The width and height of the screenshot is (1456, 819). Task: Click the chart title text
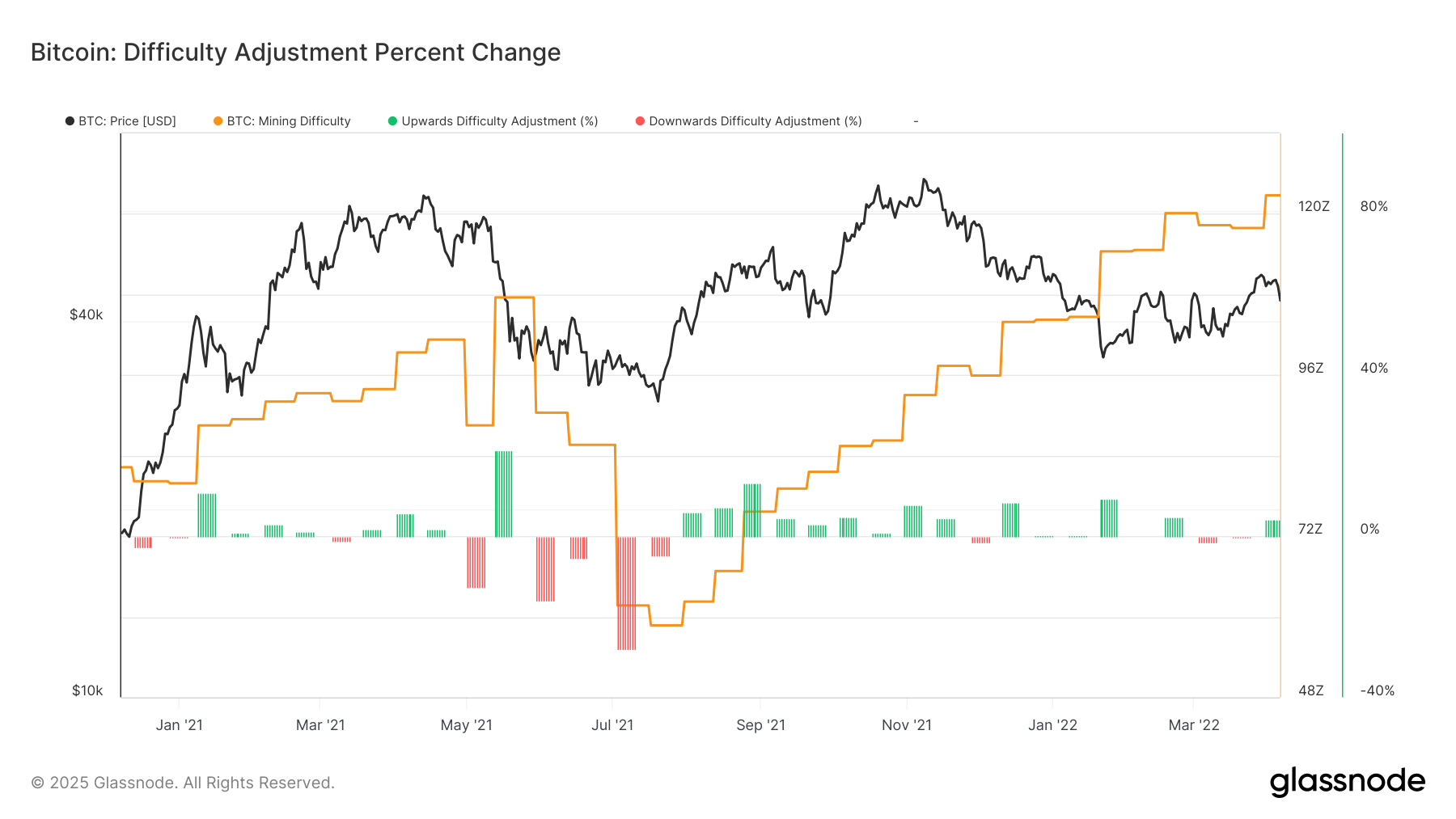coord(295,53)
